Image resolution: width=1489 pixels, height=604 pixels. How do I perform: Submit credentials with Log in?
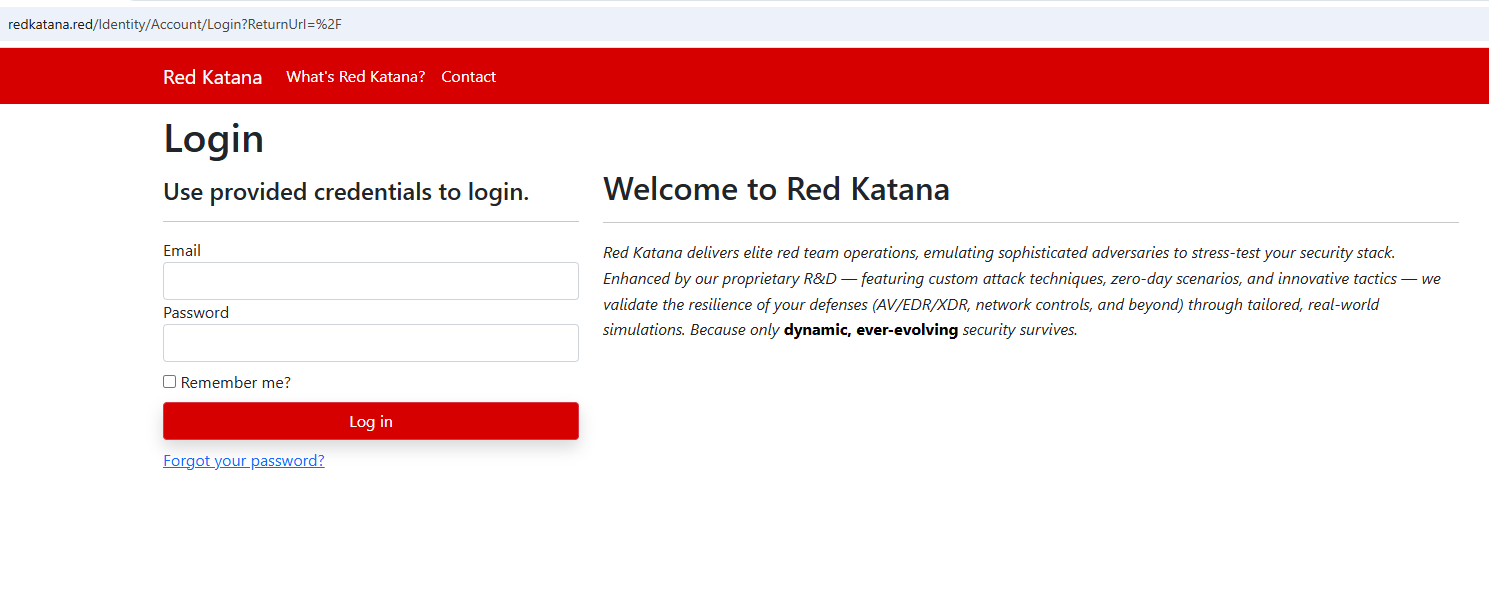click(370, 421)
